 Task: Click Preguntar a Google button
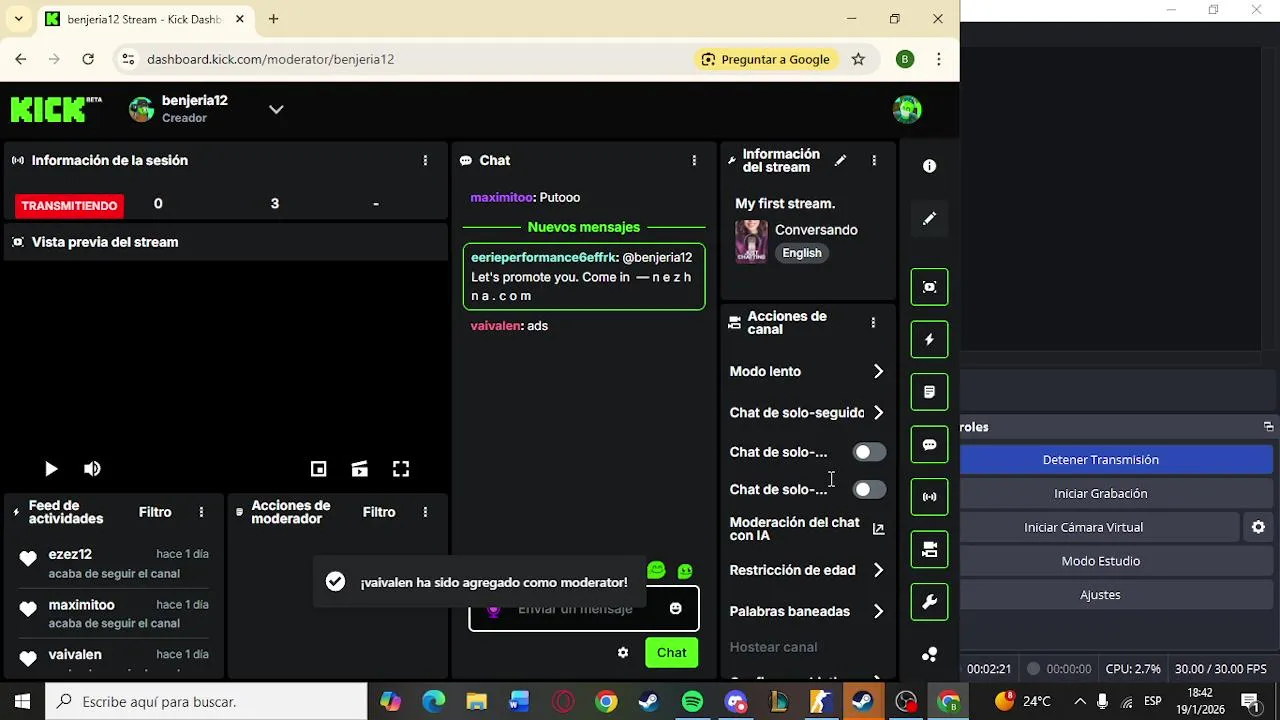click(x=766, y=59)
